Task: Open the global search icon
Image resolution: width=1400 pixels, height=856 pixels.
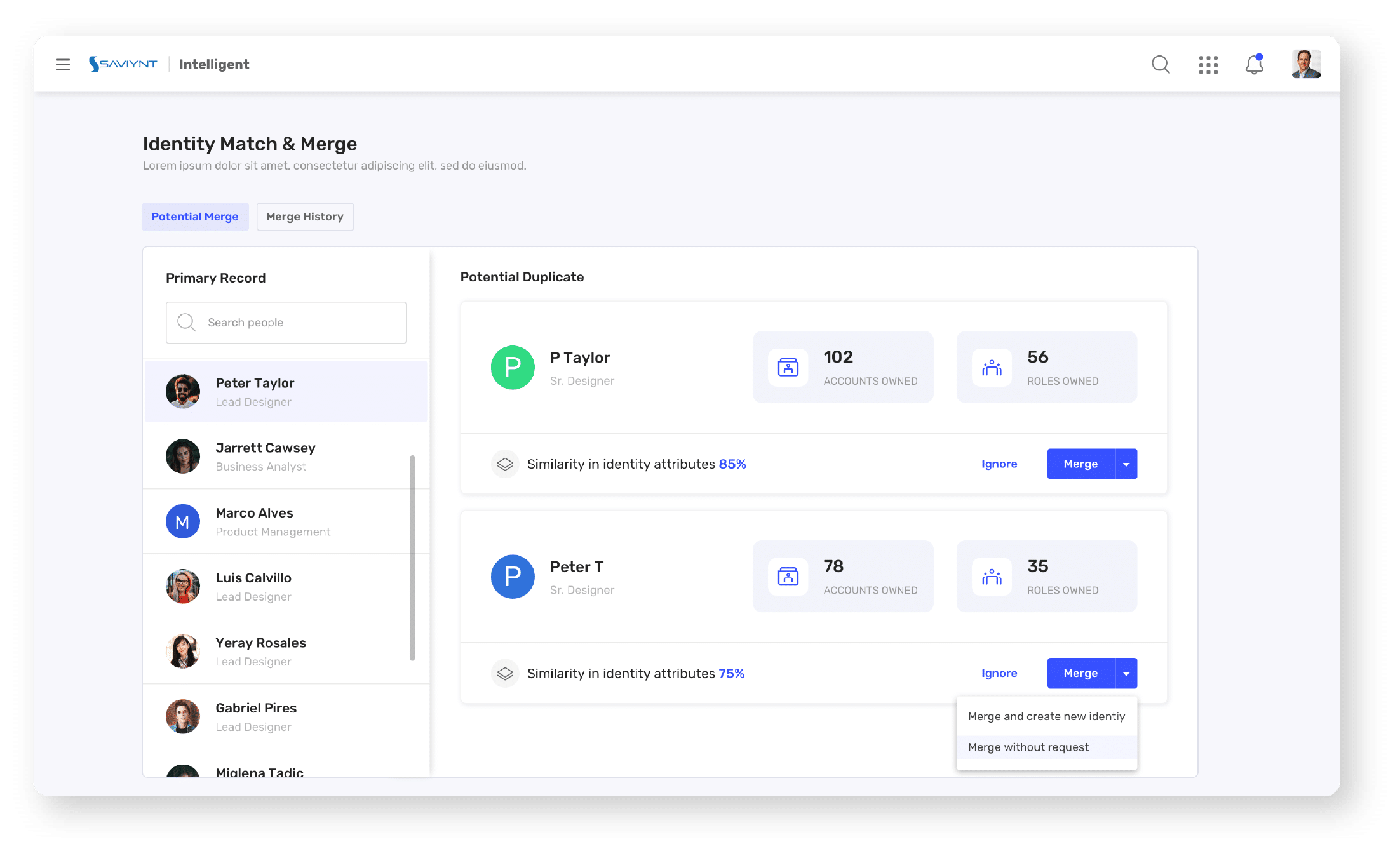Action: (1161, 64)
